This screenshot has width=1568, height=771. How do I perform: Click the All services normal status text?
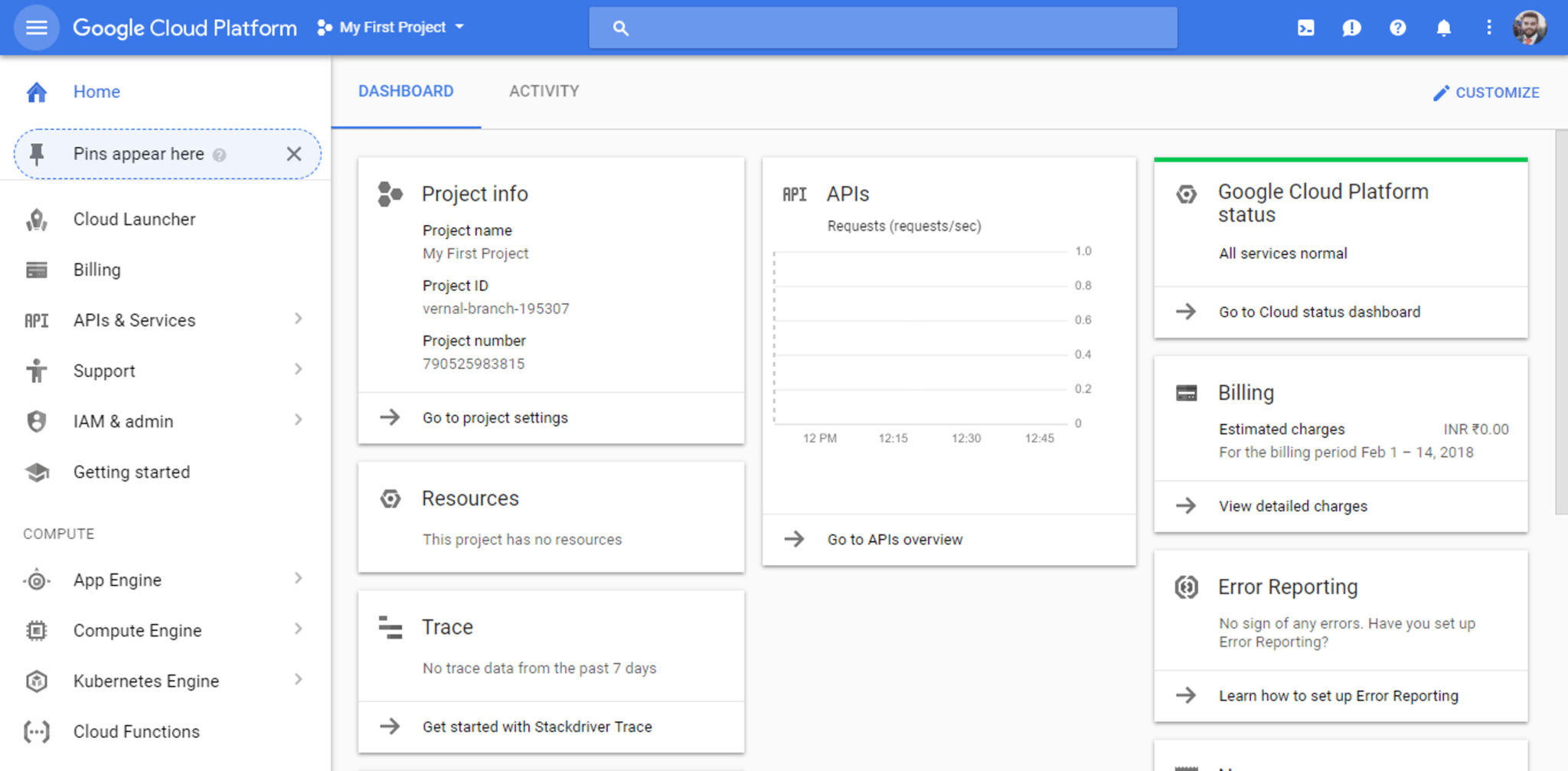[x=1283, y=254]
